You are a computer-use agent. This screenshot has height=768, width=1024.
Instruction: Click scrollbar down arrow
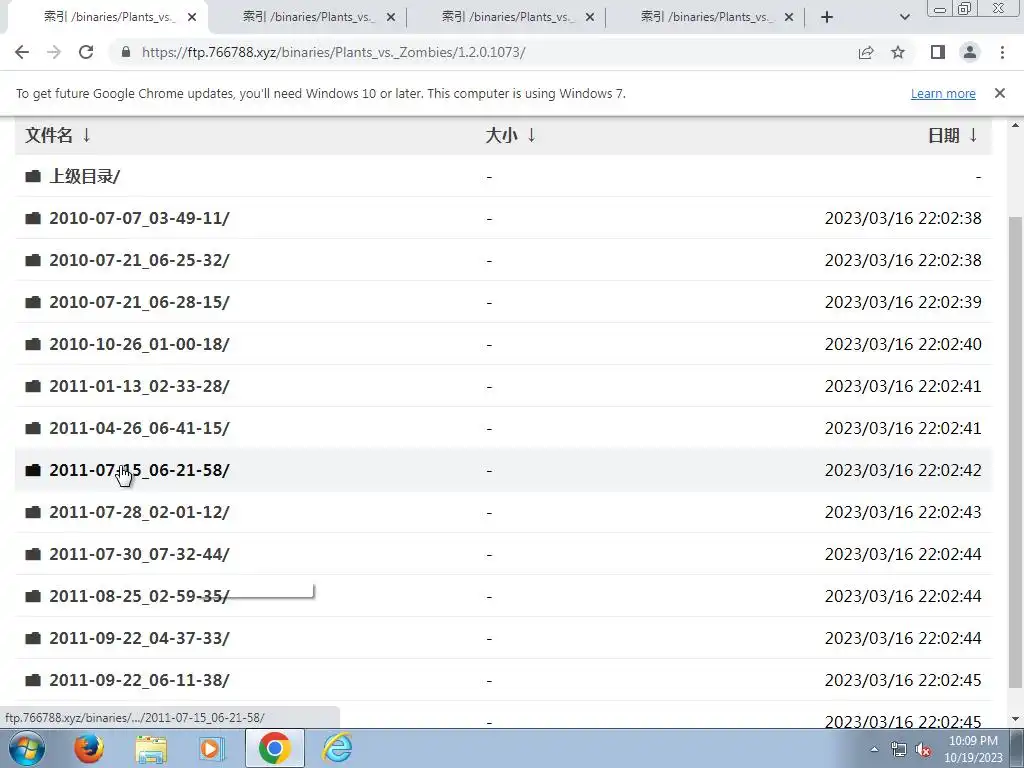1016,720
